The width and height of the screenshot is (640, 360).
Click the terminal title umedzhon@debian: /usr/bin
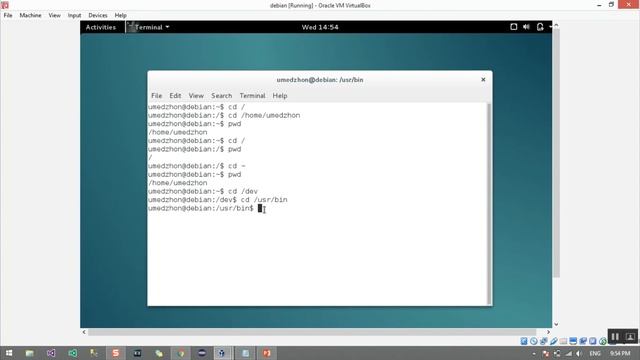(x=320, y=80)
